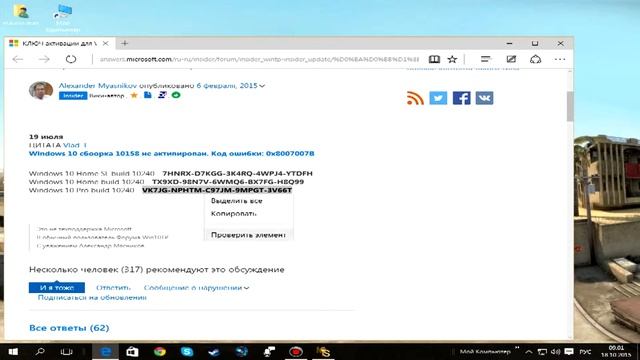Open My Computer desktop icon
Screen dimensions: 640x360
[x=63, y=18]
